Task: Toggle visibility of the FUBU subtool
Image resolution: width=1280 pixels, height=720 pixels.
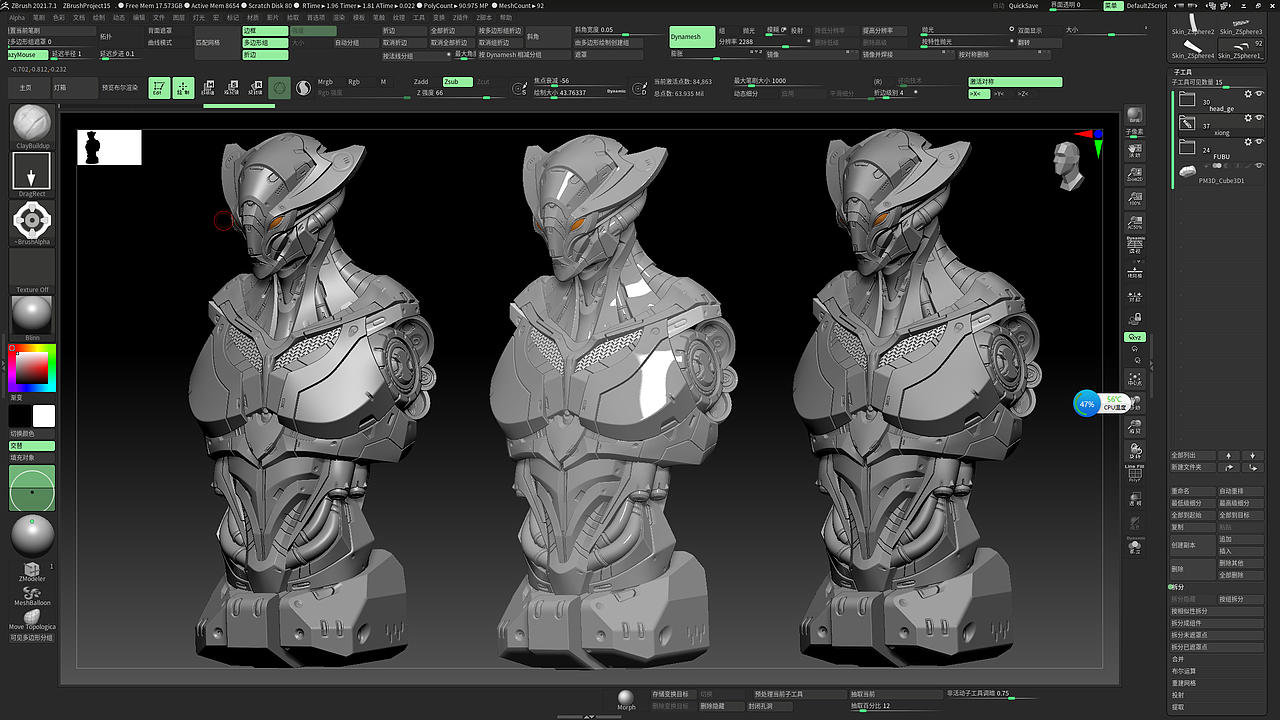Action: pyautogui.click(x=1259, y=141)
